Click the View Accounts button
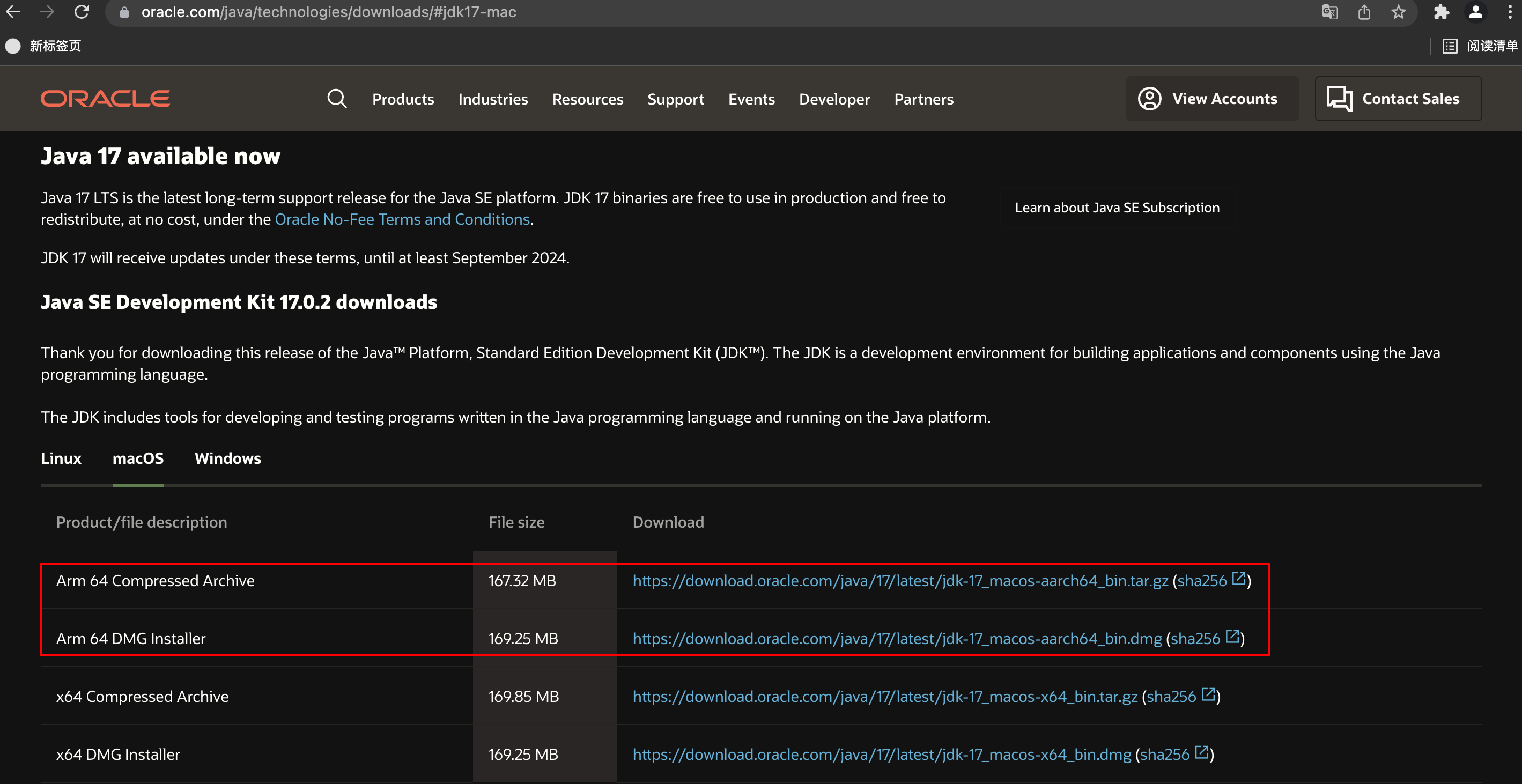 (x=1212, y=99)
